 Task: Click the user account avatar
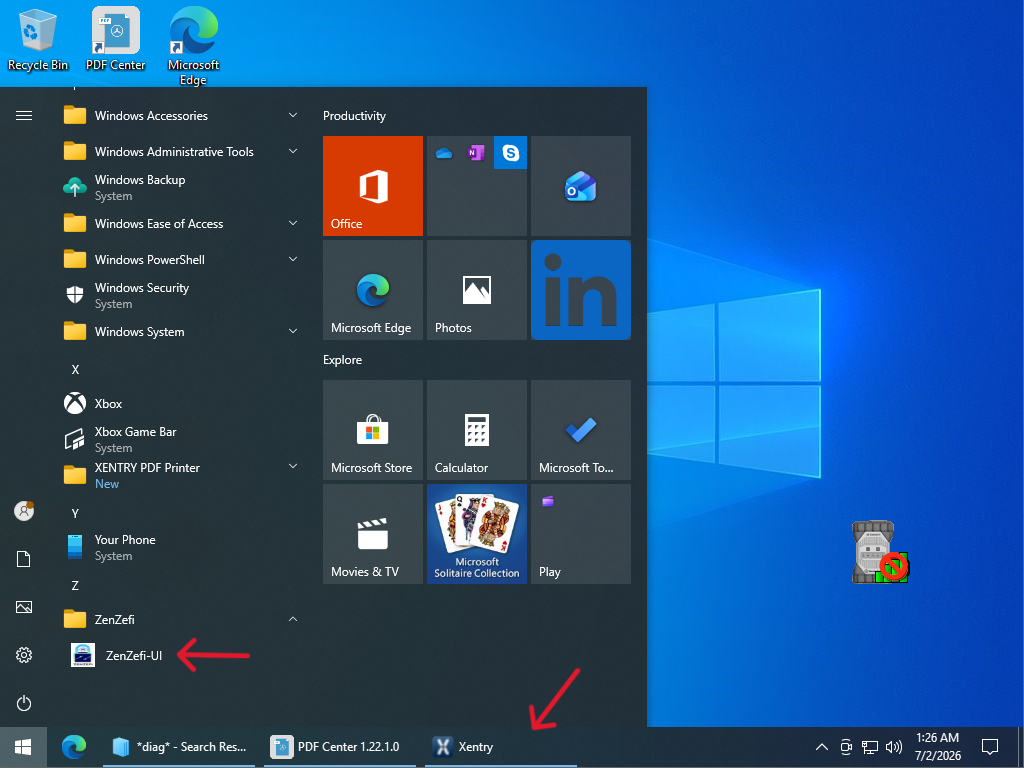point(24,511)
